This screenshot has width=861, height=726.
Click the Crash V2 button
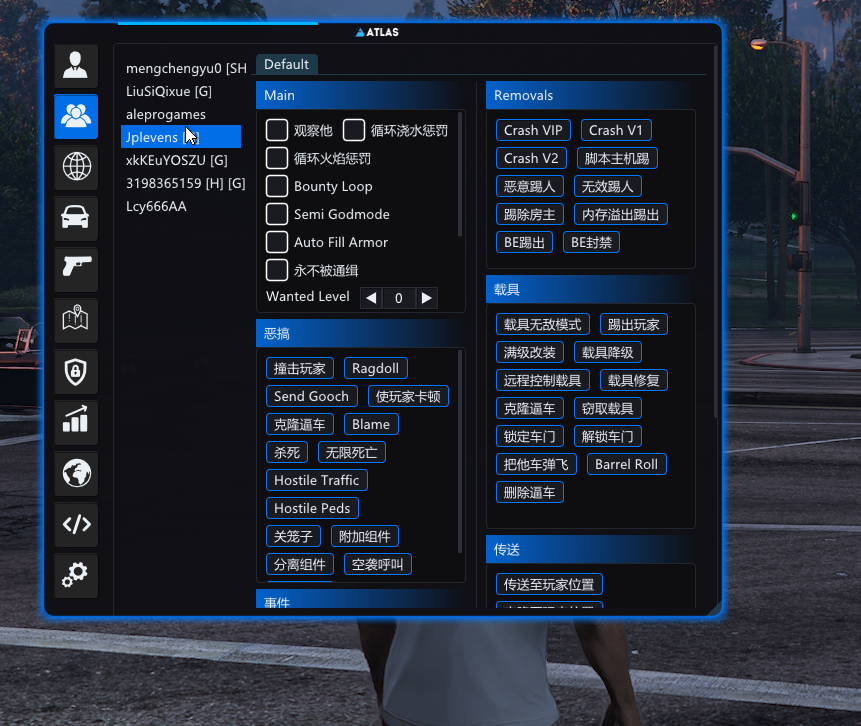531,158
